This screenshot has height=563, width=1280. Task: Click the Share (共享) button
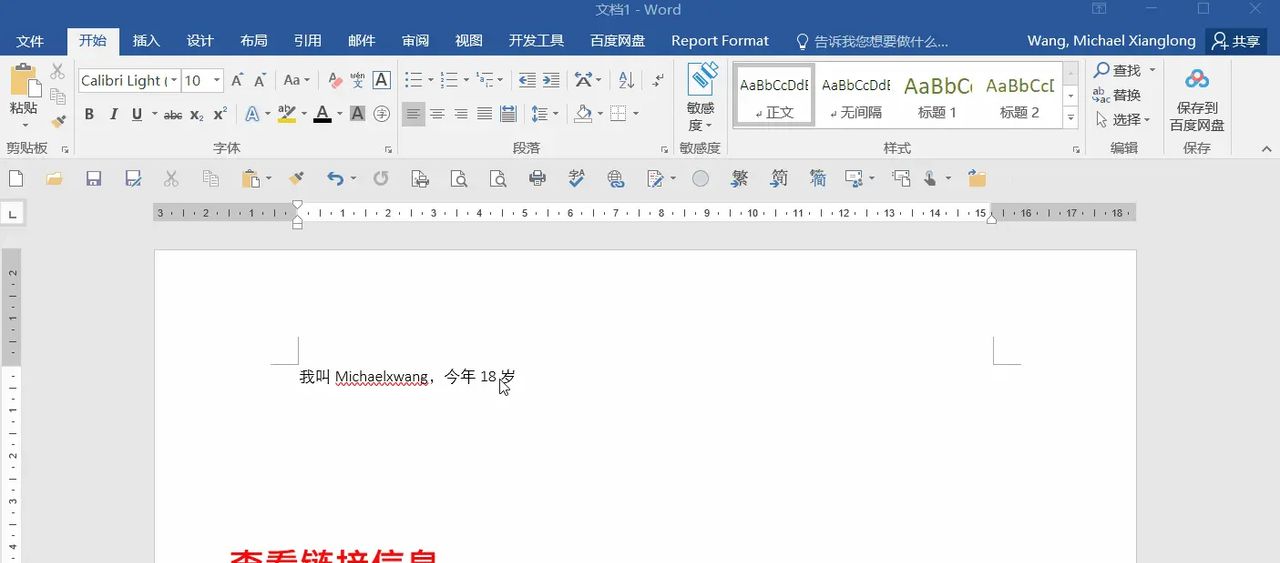tap(1236, 41)
